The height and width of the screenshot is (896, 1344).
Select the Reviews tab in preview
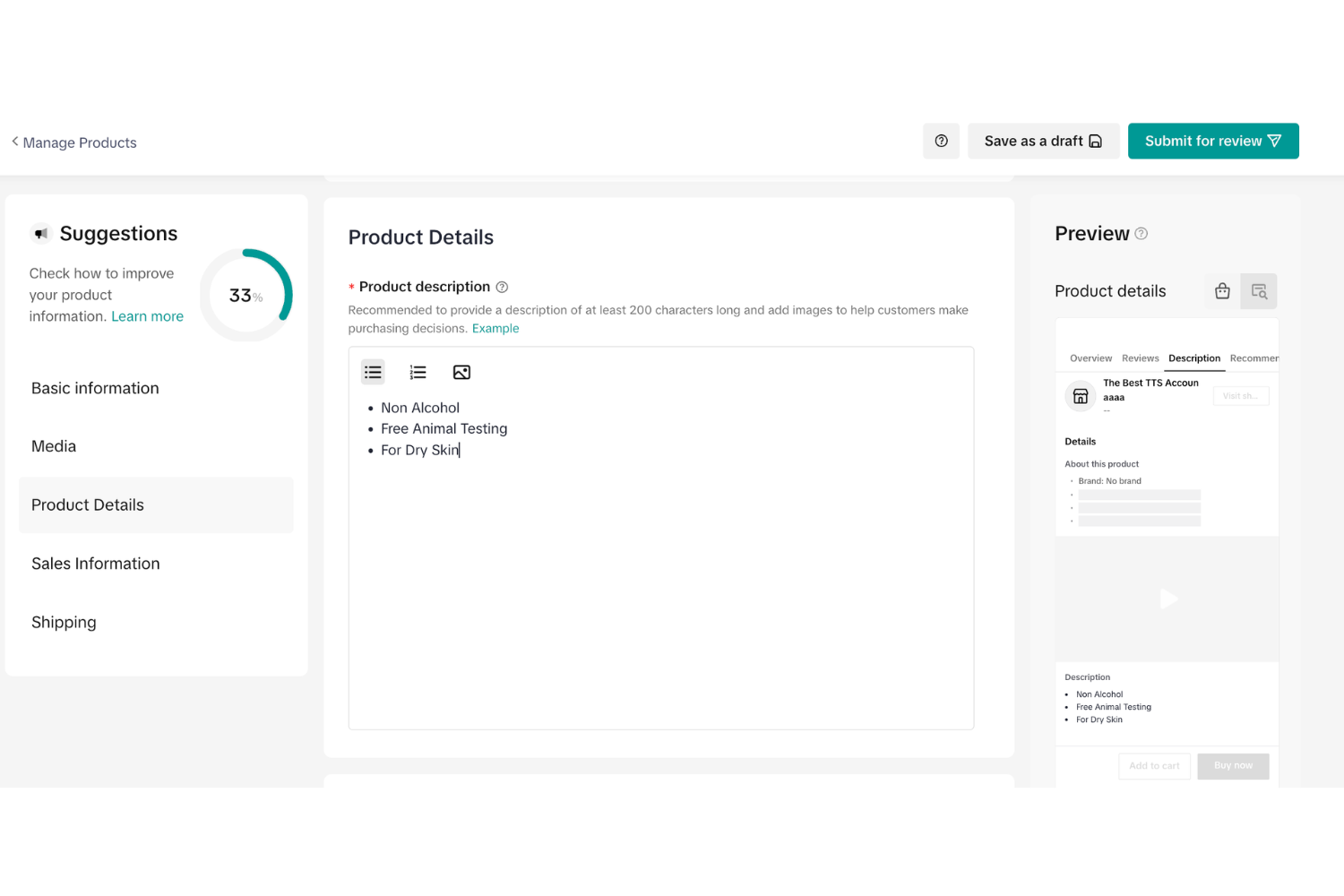point(1140,358)
